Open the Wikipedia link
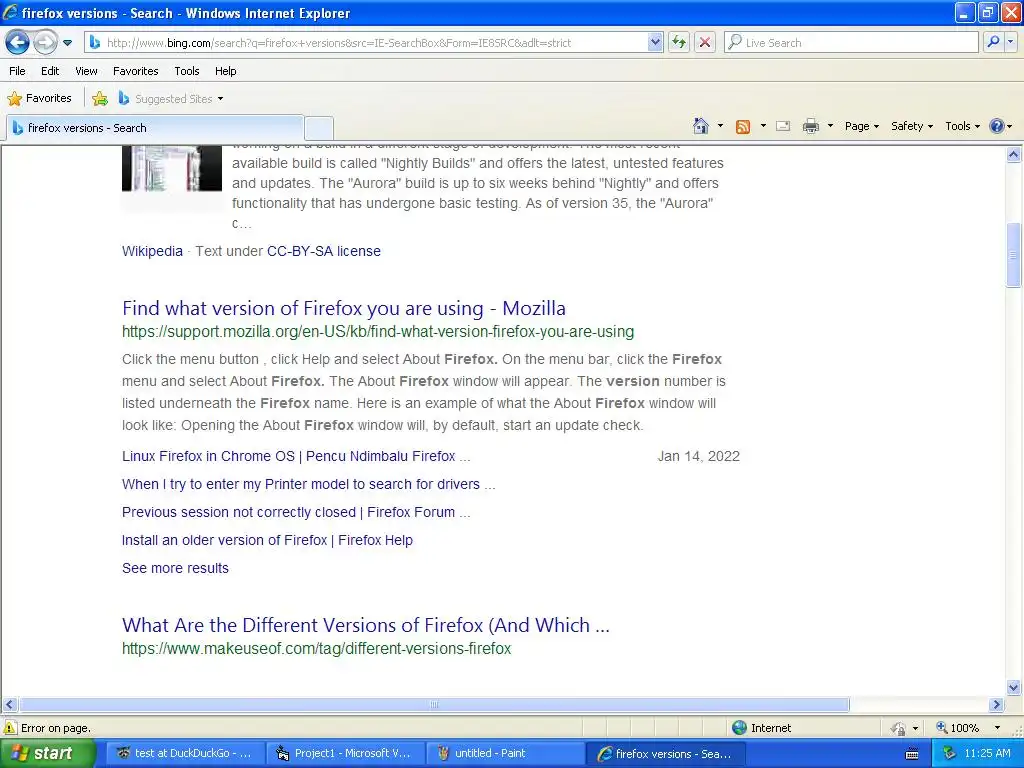Viewport: 1024px width, 768px height. pos(152,251)
